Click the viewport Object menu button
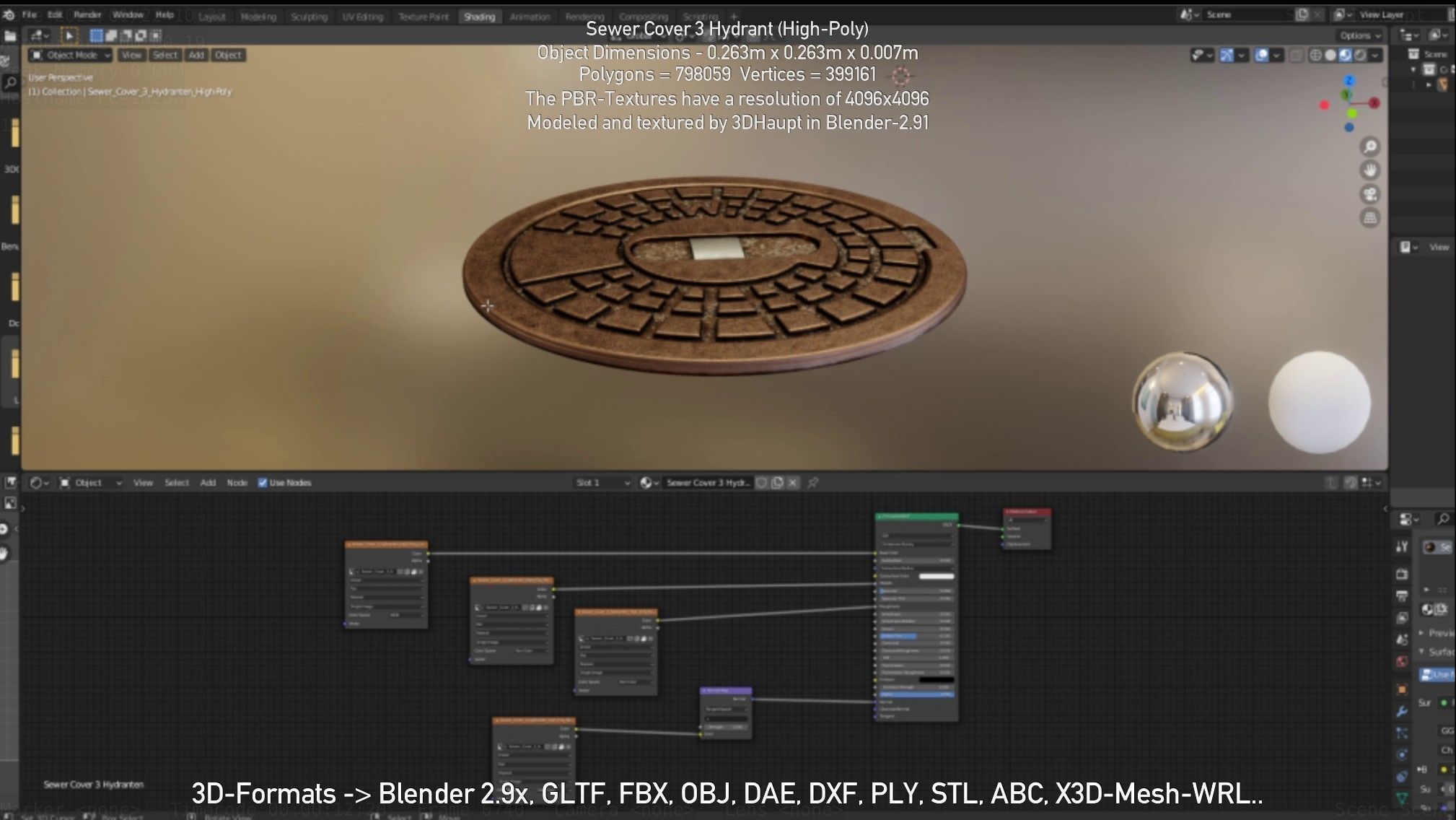 pos(228,55)
